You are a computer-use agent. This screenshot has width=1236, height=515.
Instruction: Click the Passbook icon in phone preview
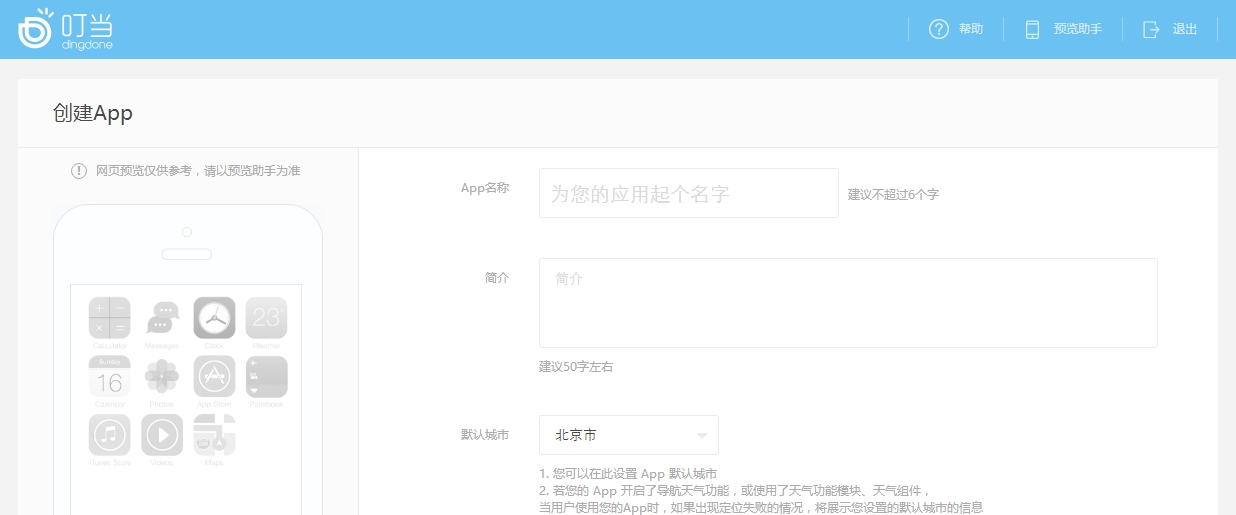(x=266, y=376)
